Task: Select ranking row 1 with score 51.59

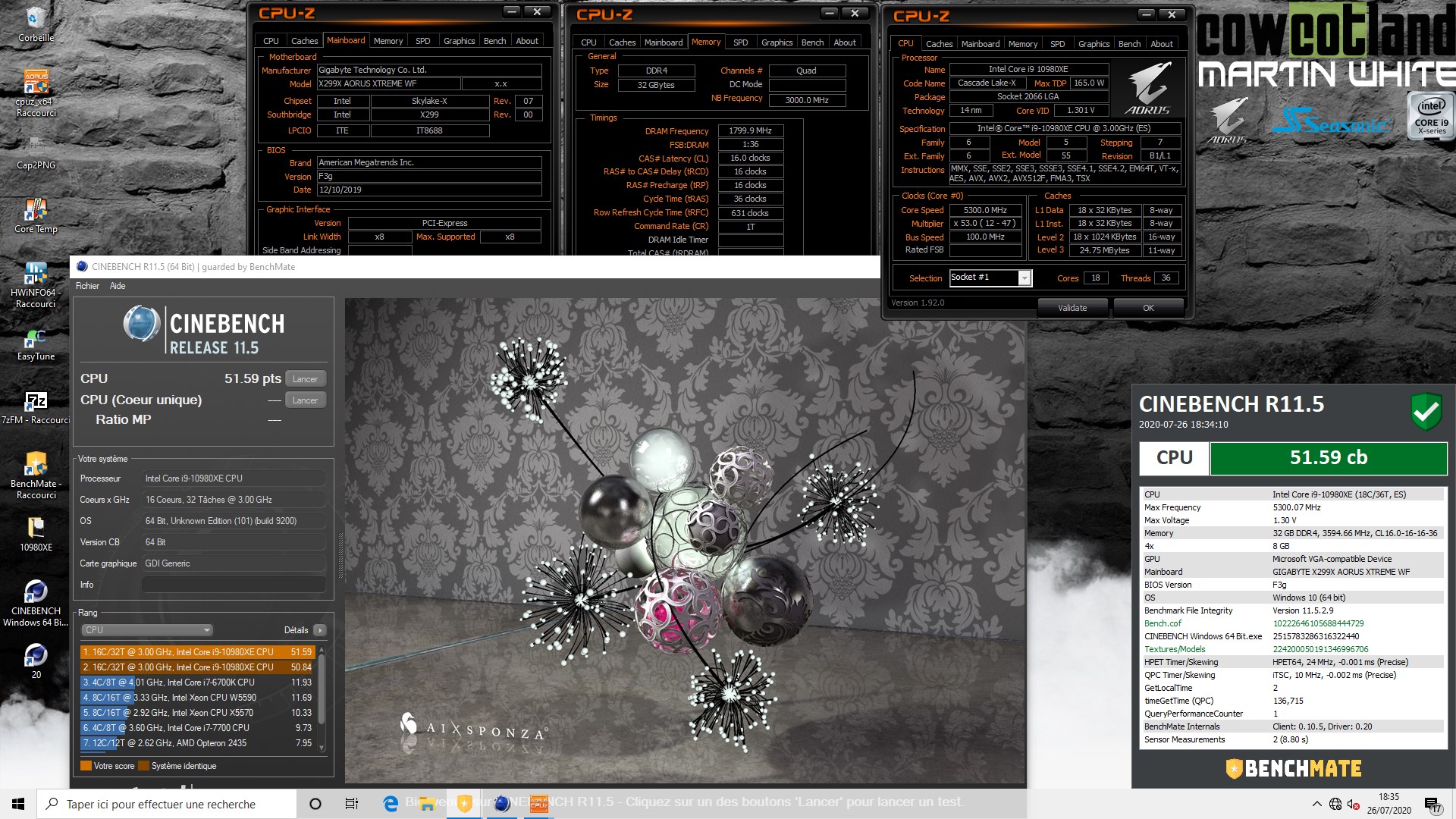Action: click(x=197, y=652)
